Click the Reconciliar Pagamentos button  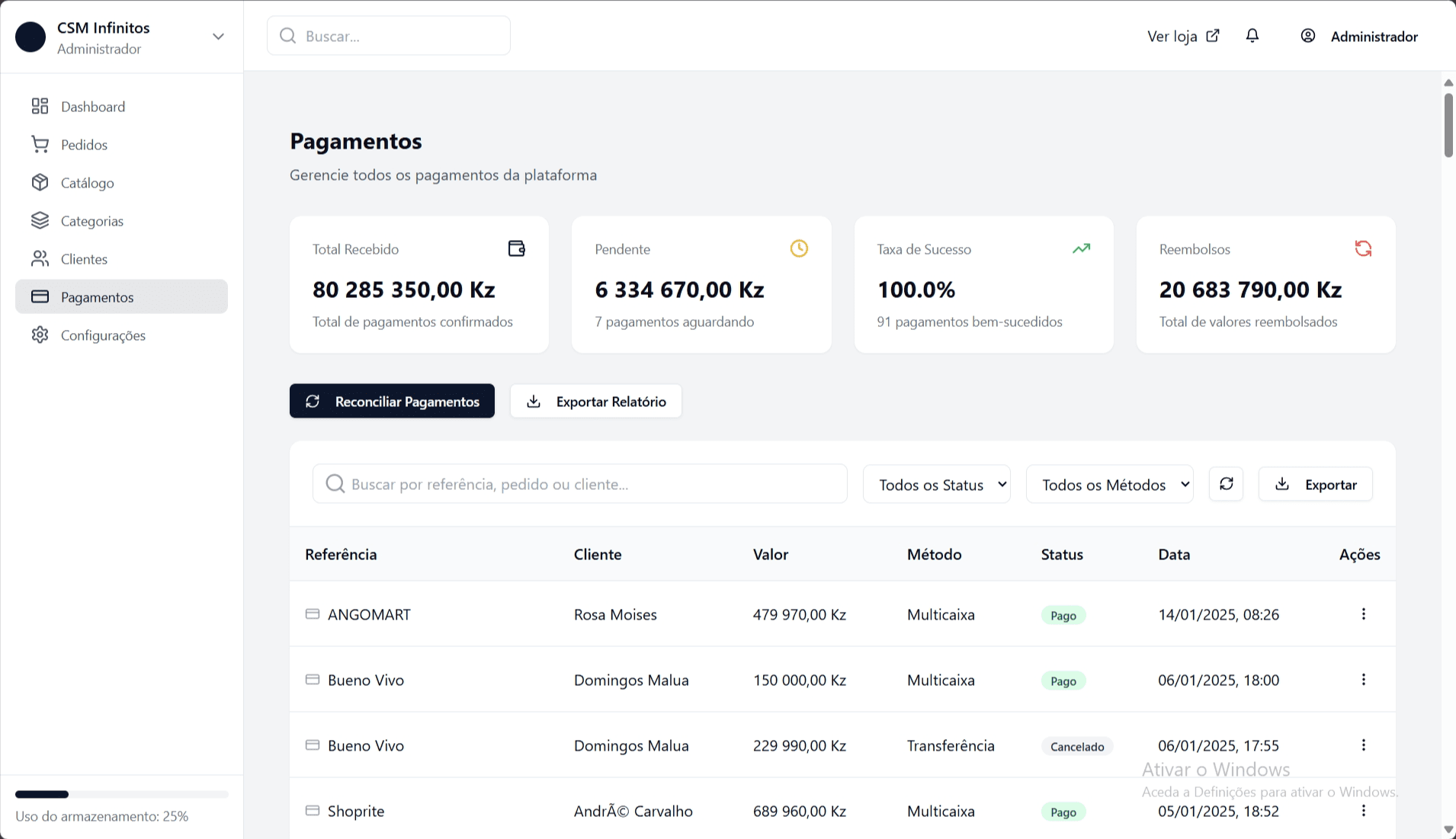392,401
